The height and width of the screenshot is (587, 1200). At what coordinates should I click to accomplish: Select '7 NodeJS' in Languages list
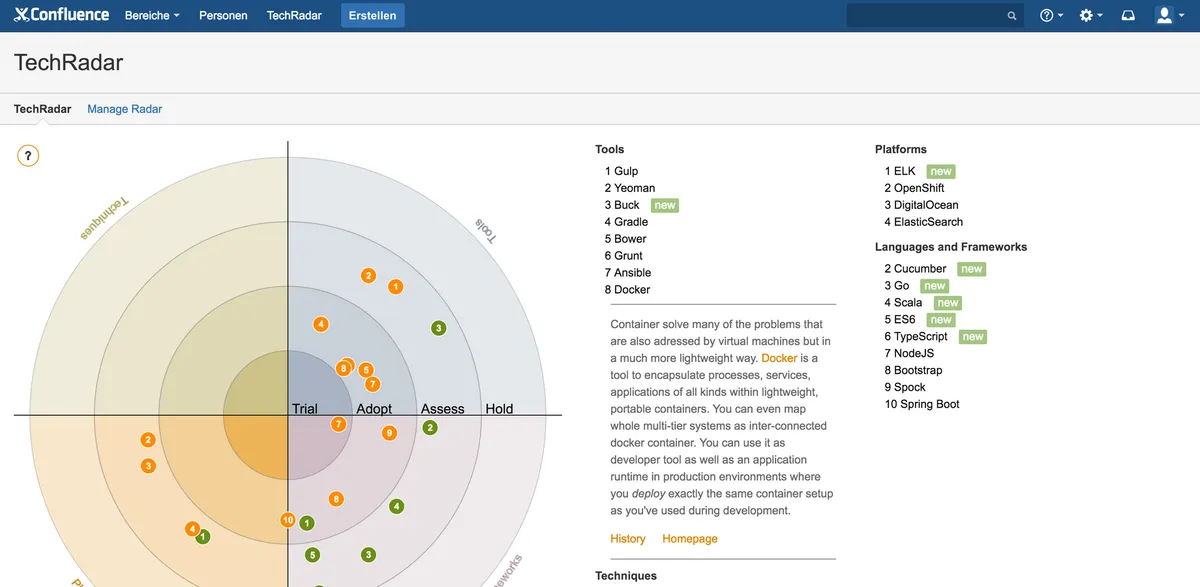(x=910, y=354)
